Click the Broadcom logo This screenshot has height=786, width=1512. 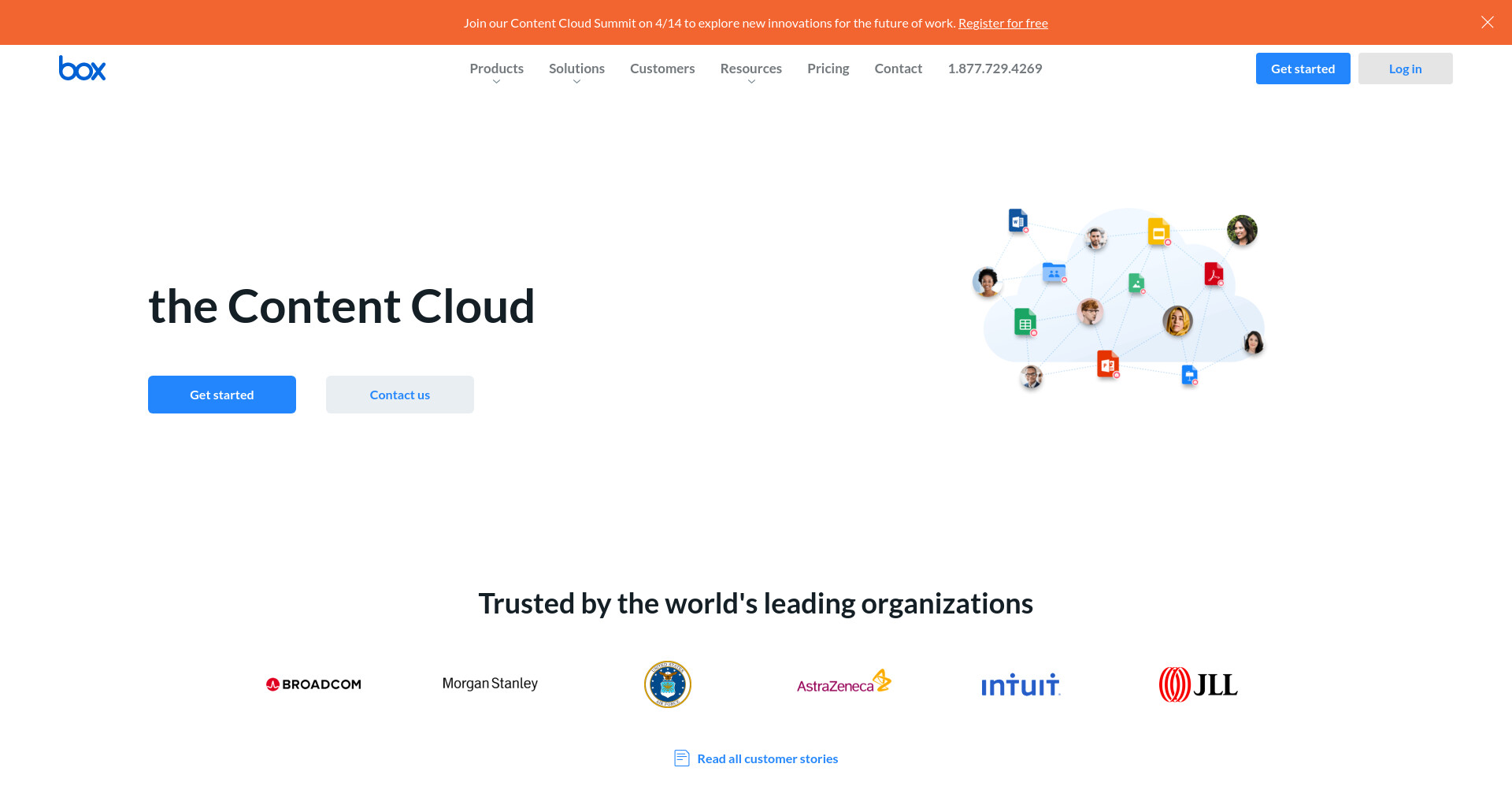313,684
